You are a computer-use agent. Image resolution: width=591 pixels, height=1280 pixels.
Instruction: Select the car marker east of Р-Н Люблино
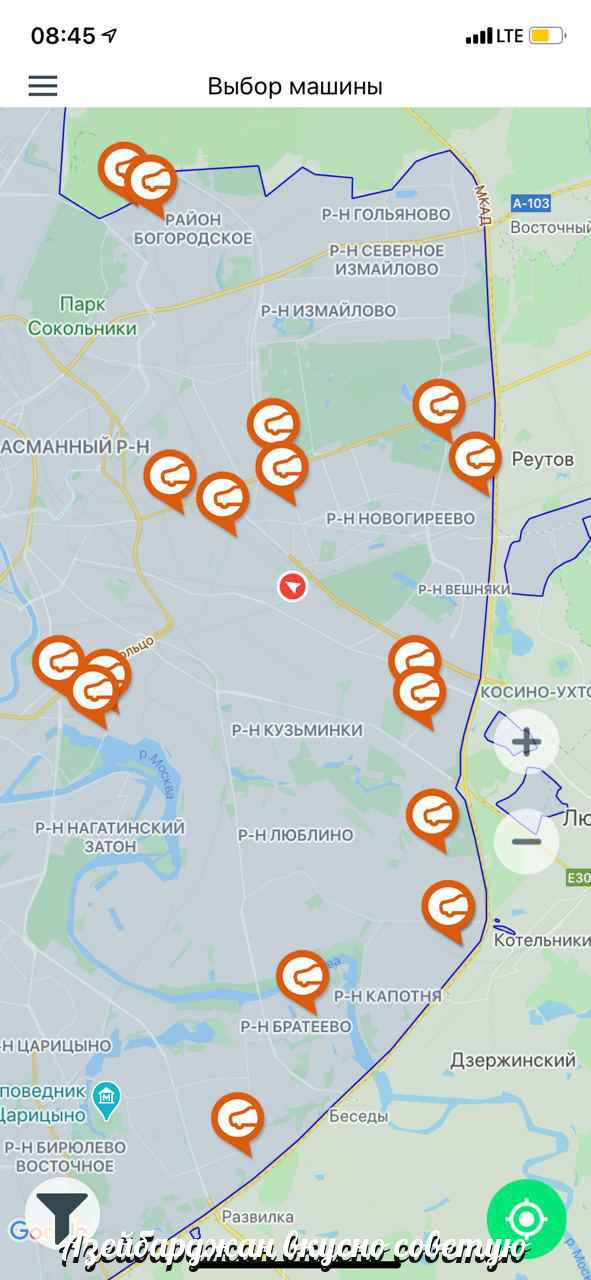point(432,818)
